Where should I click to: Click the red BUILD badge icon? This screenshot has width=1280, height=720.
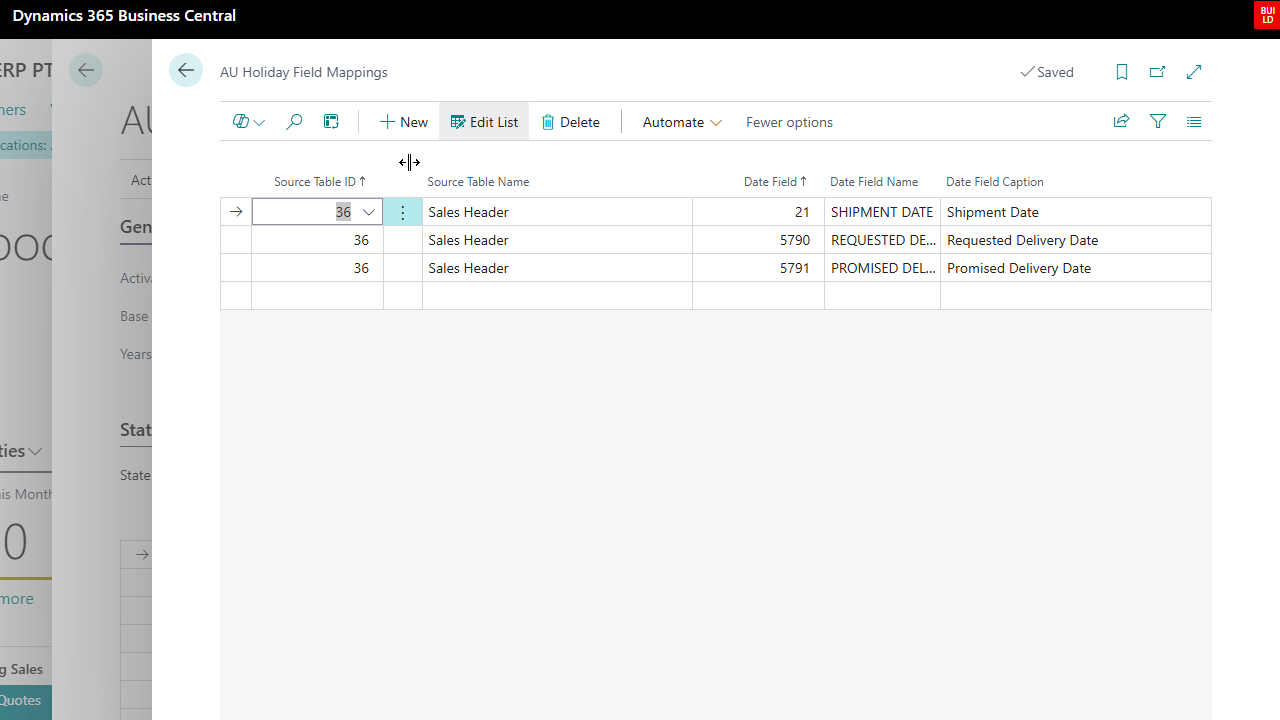[1266, 15]
